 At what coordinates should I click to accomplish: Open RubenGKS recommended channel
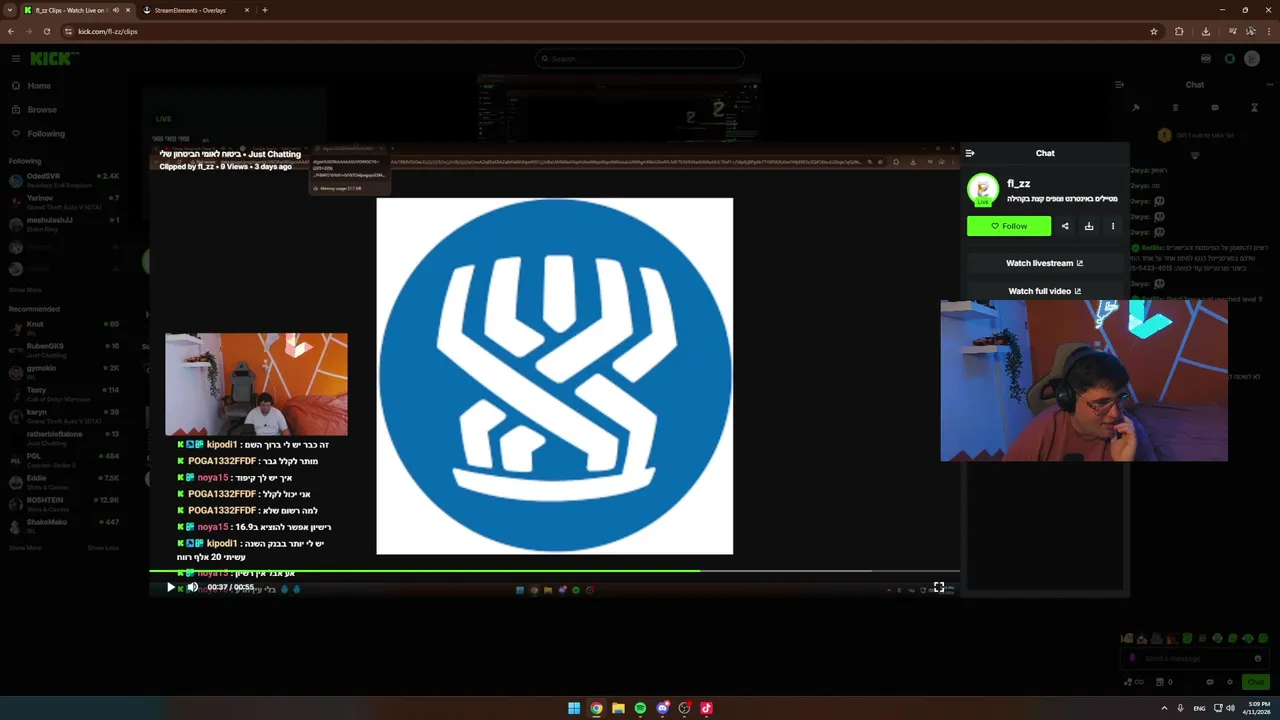(x=64, y=350)
